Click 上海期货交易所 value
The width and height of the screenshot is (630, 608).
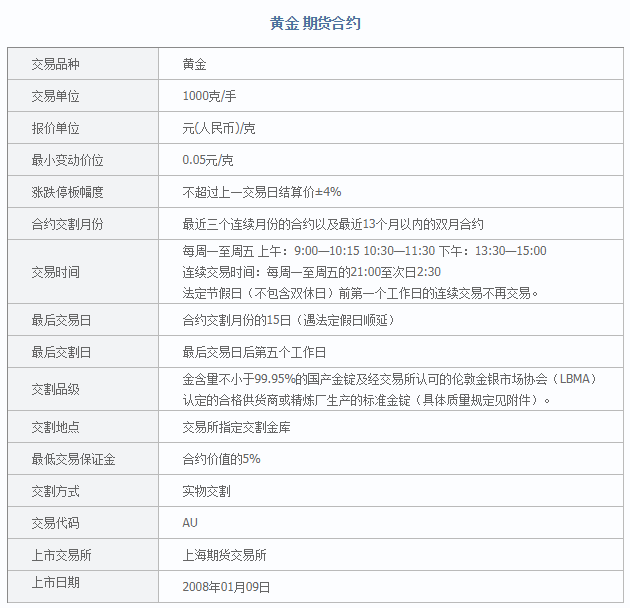coord(224,555)
